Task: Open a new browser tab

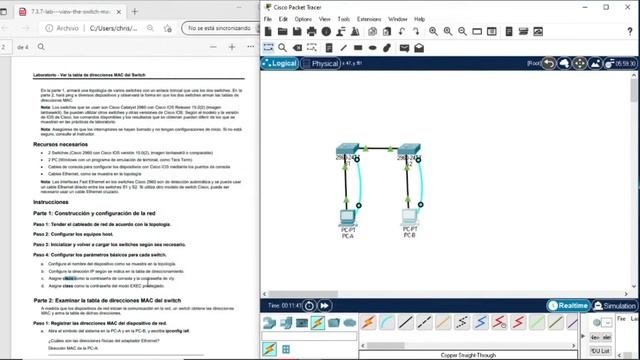Action: 135,12
